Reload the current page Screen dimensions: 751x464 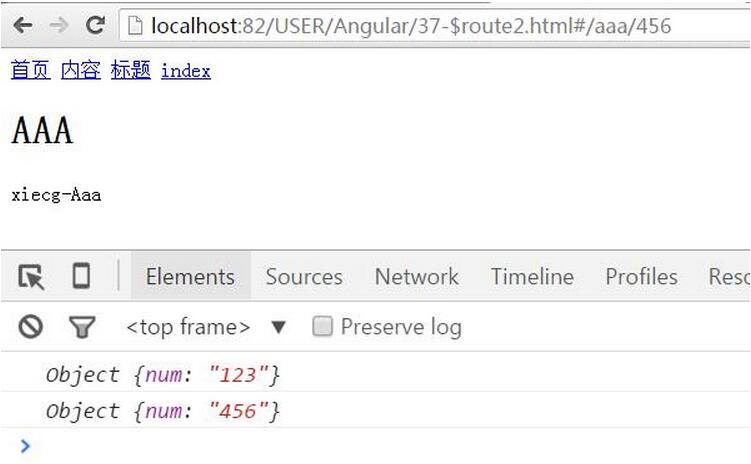point(95,25)
